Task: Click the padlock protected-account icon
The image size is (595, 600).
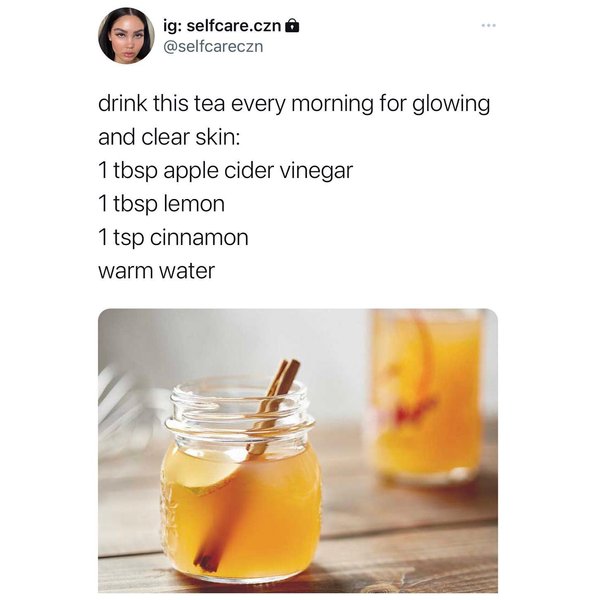Action: pos(293,26)
